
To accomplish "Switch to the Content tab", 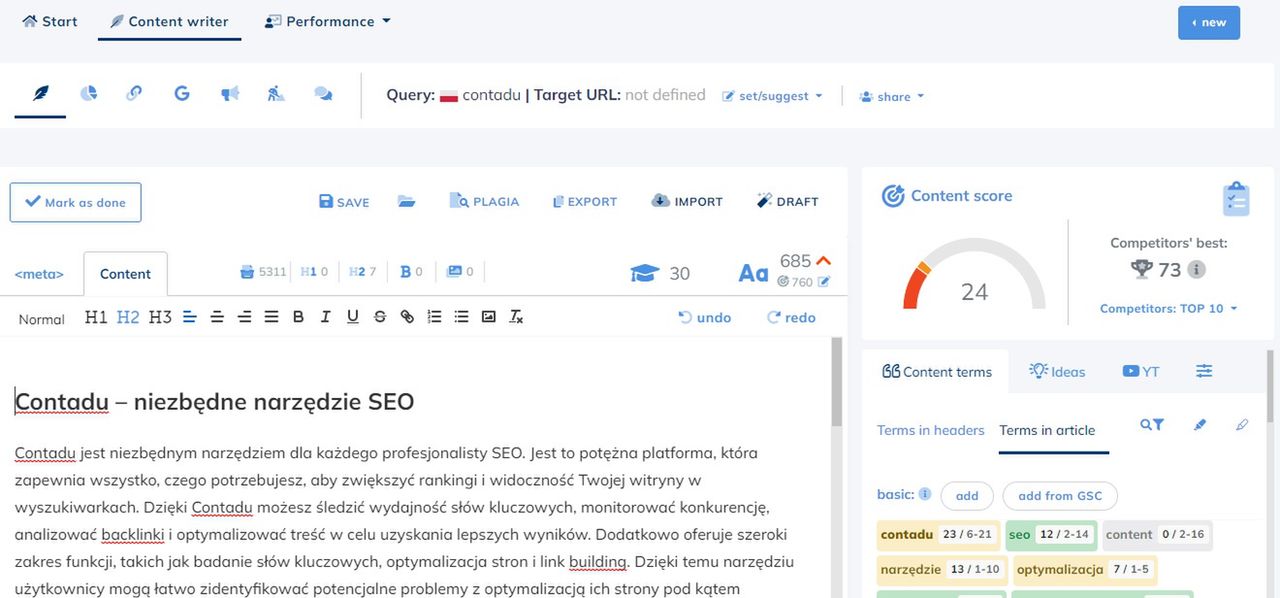I will (x=125, y=274).
